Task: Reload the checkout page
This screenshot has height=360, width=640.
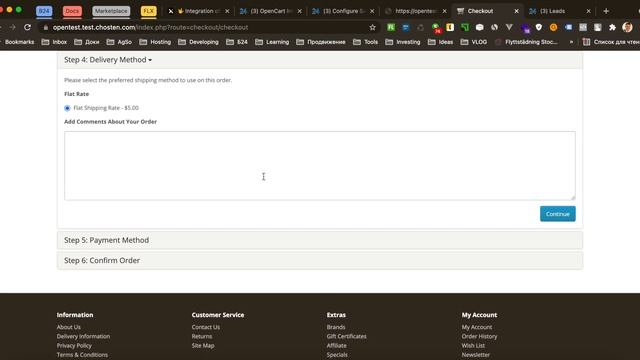Action: 27,27
